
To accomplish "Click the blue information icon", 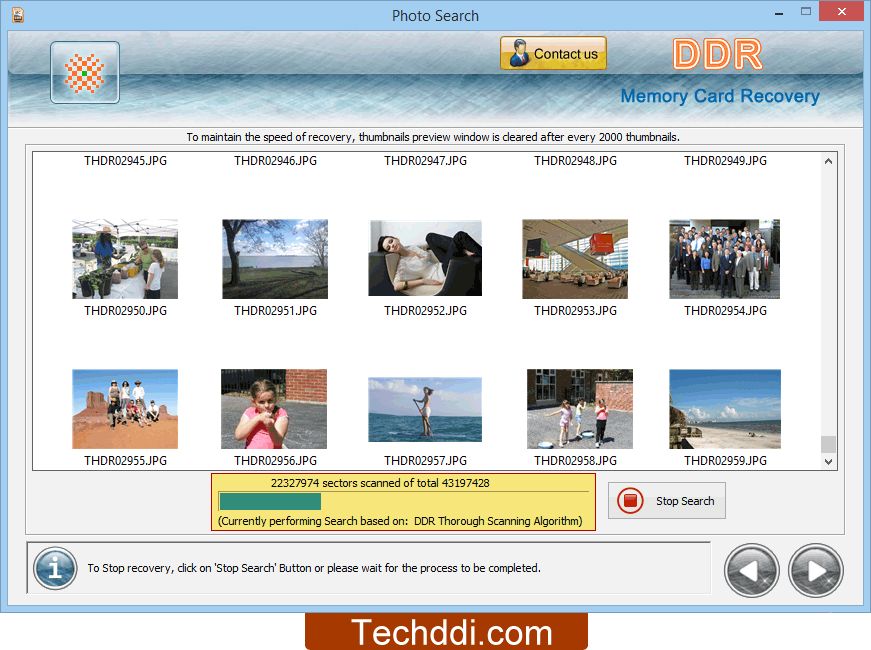I will [x=55, y=568].
